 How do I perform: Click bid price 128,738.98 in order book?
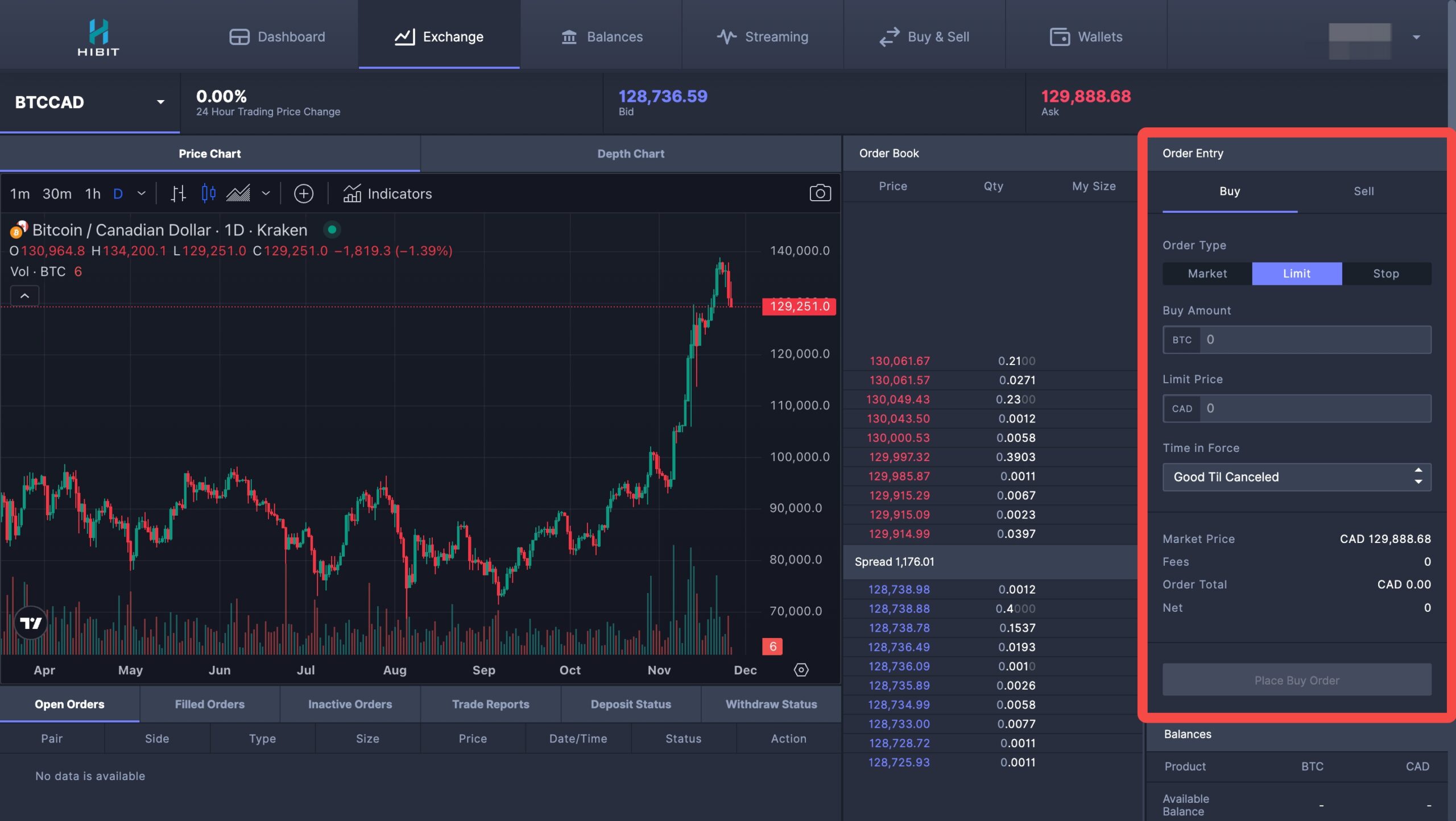(x=899, y=590)
